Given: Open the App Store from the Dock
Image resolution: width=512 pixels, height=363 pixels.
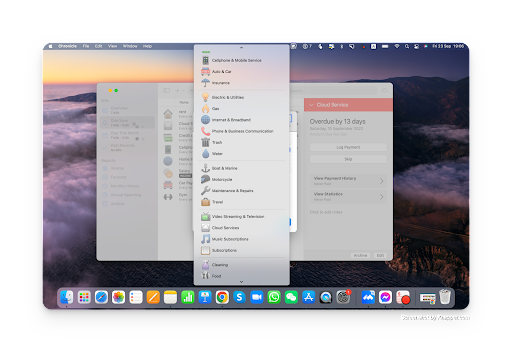Looking at the screenshot, I should [309, 297].
